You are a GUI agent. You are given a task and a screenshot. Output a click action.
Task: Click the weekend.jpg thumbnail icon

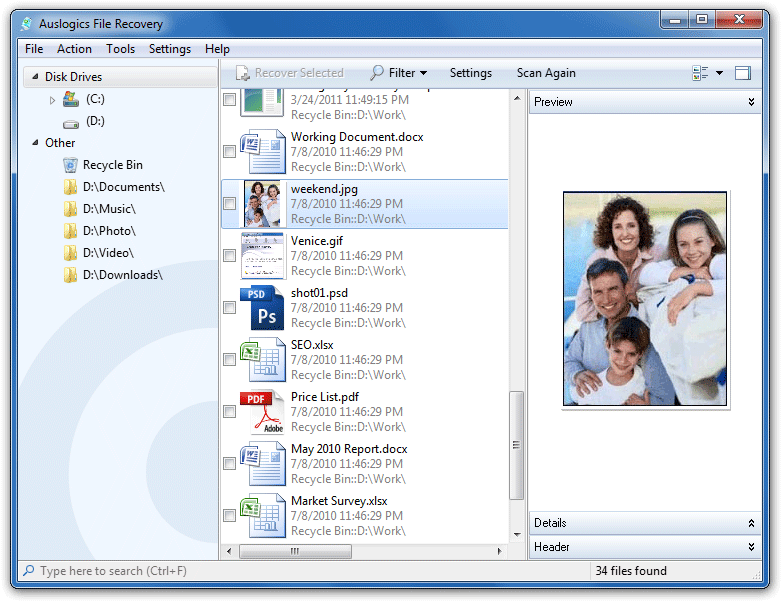point(262,203)
